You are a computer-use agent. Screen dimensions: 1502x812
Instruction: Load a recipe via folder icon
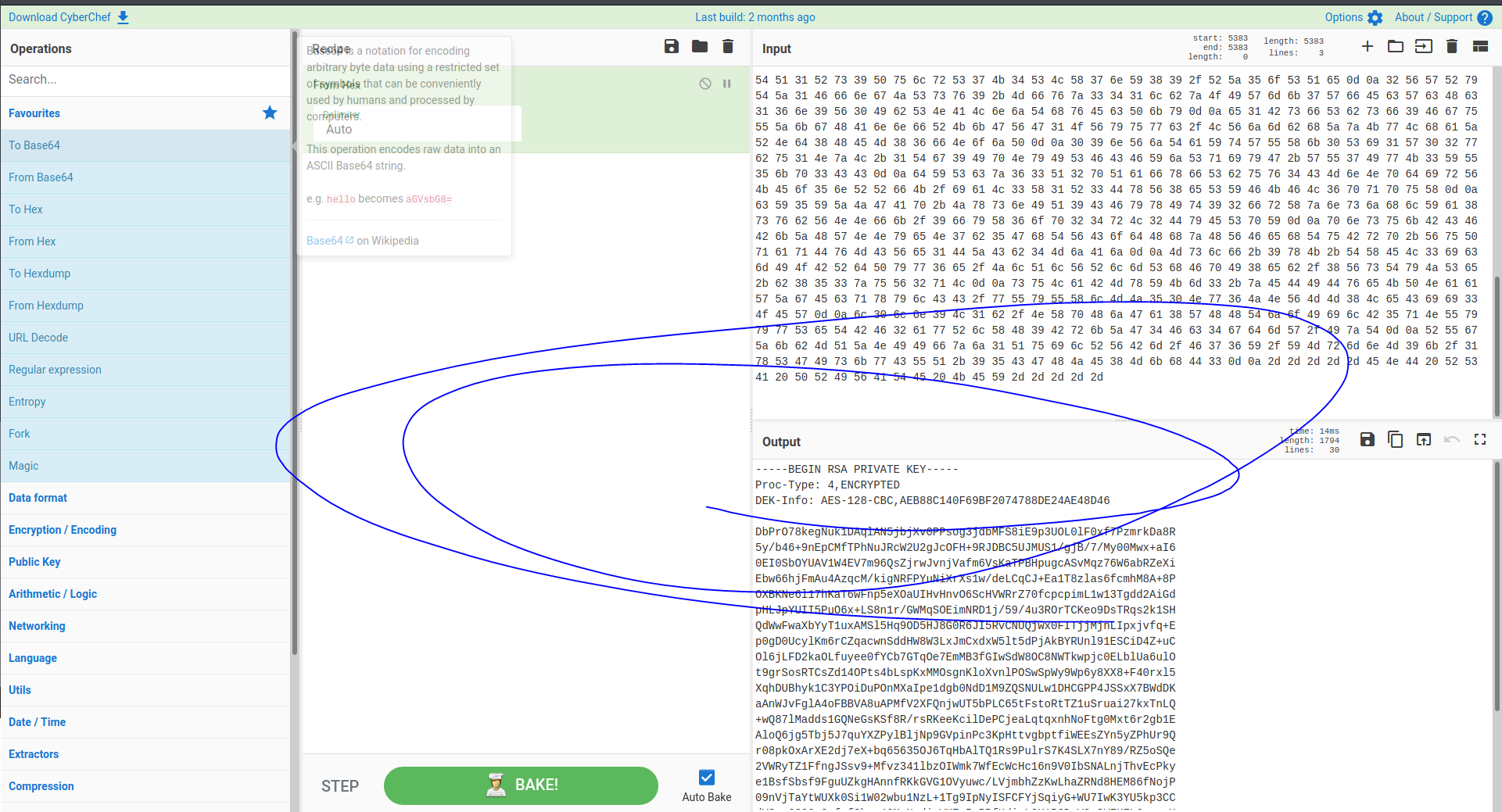tap(700, 46)
